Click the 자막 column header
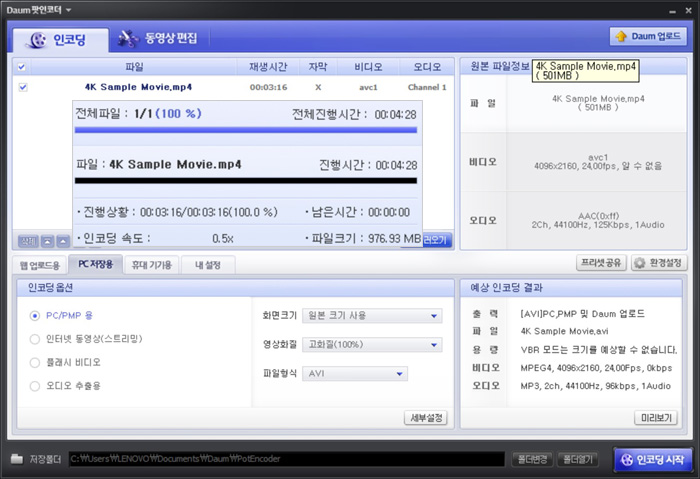 click(x=318, y=67)
